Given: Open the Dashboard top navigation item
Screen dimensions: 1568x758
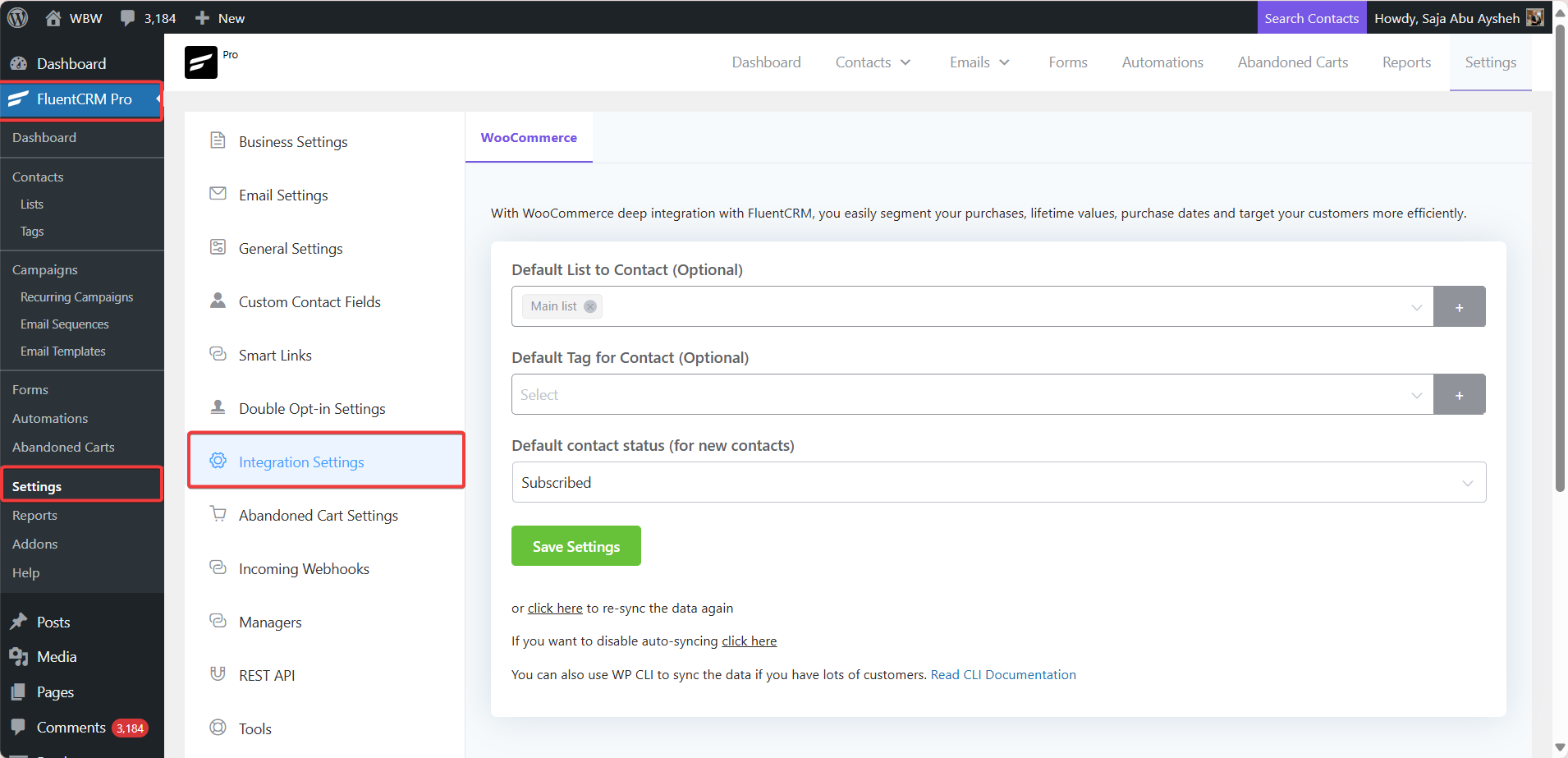Looking at the screenshot, I should tap(766, 62).
